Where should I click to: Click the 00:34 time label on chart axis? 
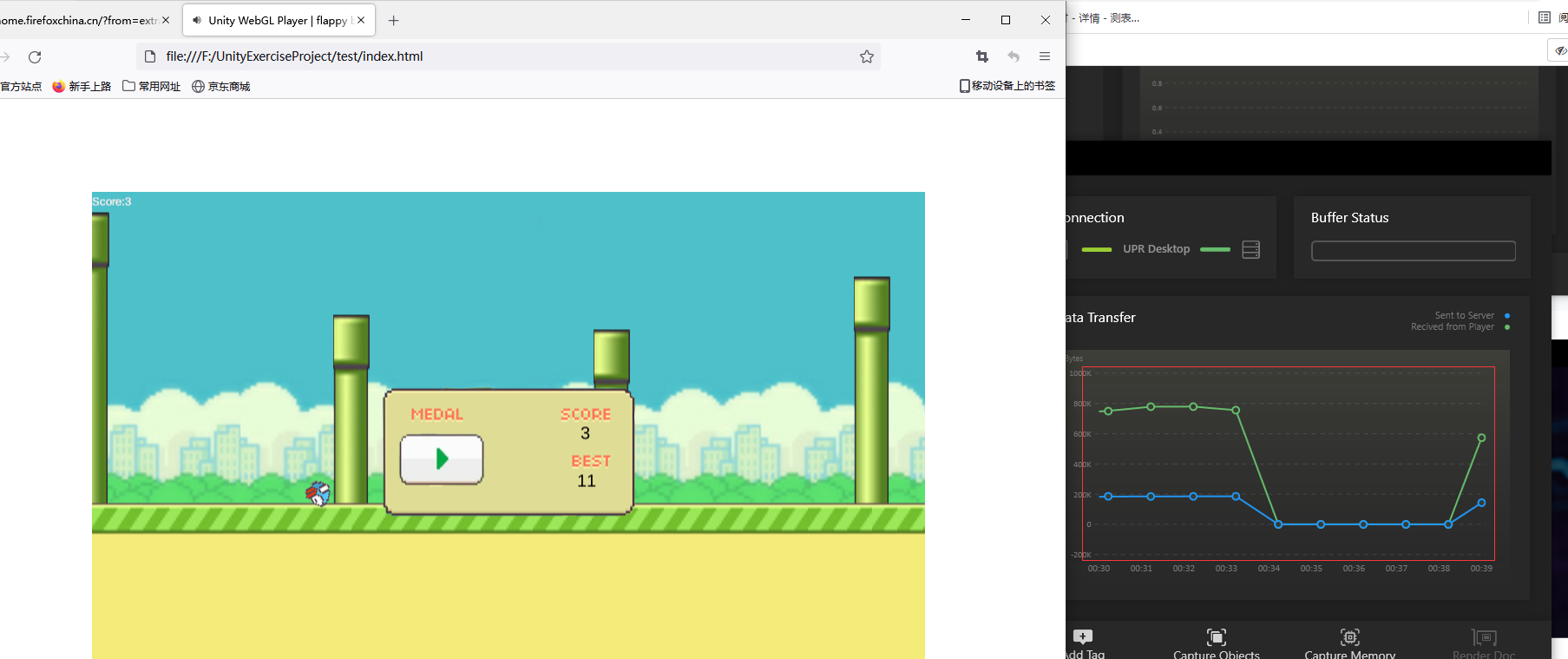[1269, 569]
